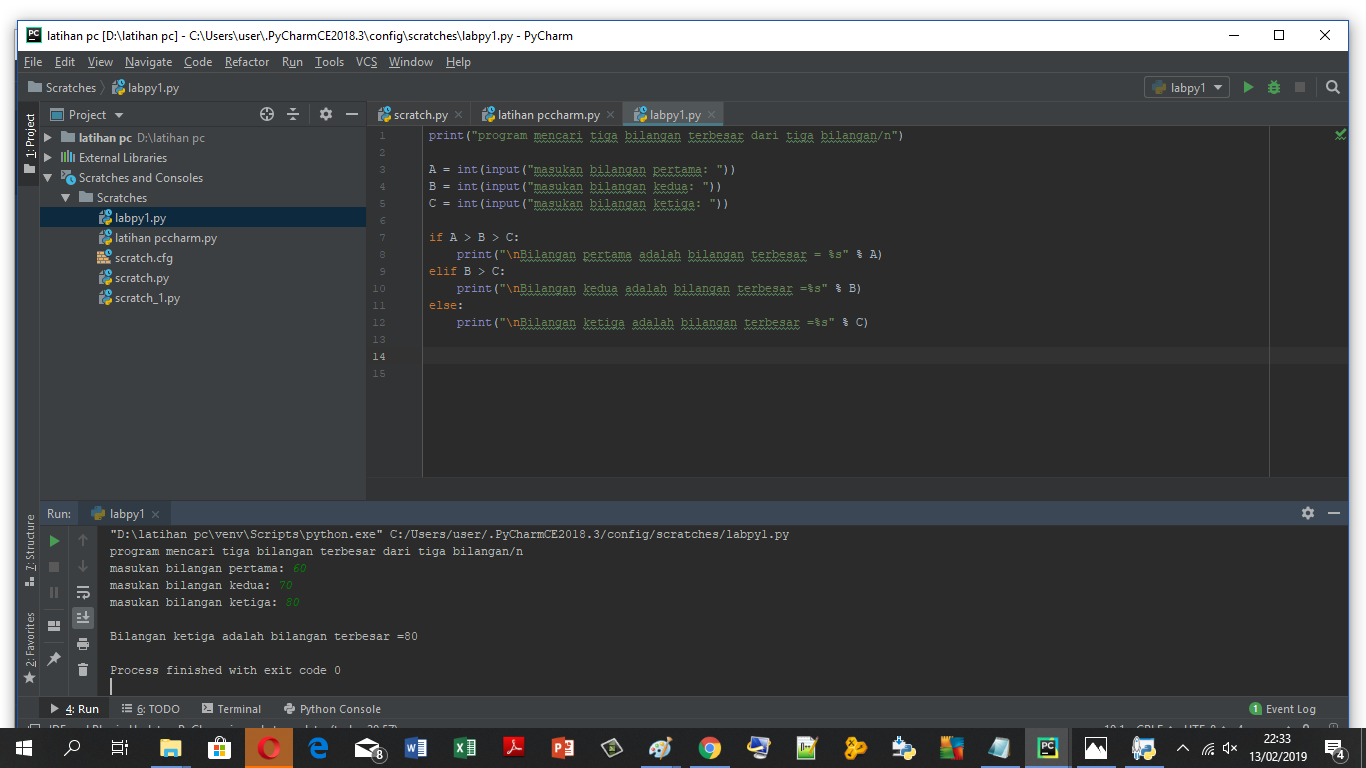The width and height of the screenshot is (1366, 768).
Task: Open the Python Console tool window
Action: (332, 709)
